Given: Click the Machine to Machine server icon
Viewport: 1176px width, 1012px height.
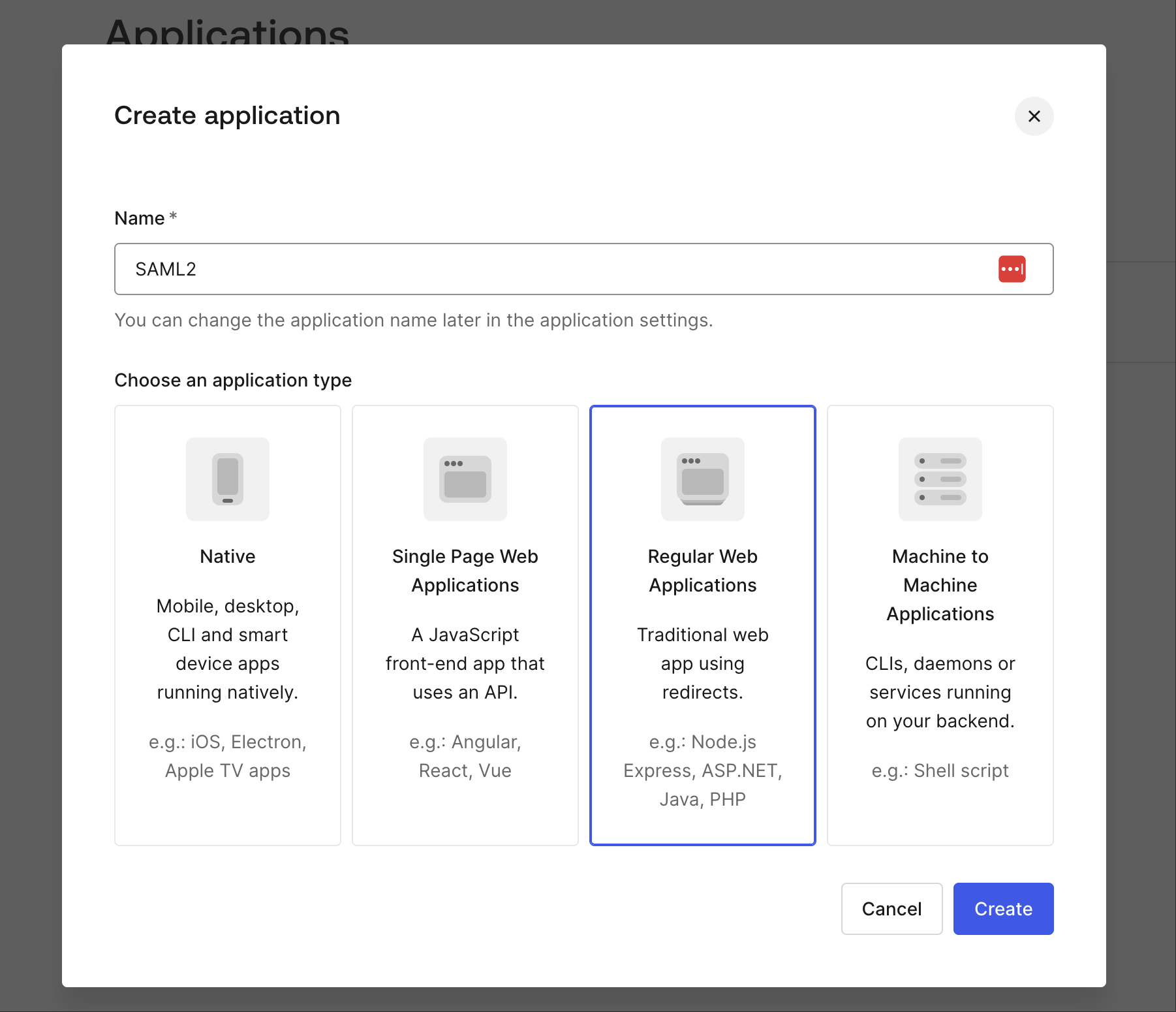Looking at the screenshot, I should coord(940,479).
